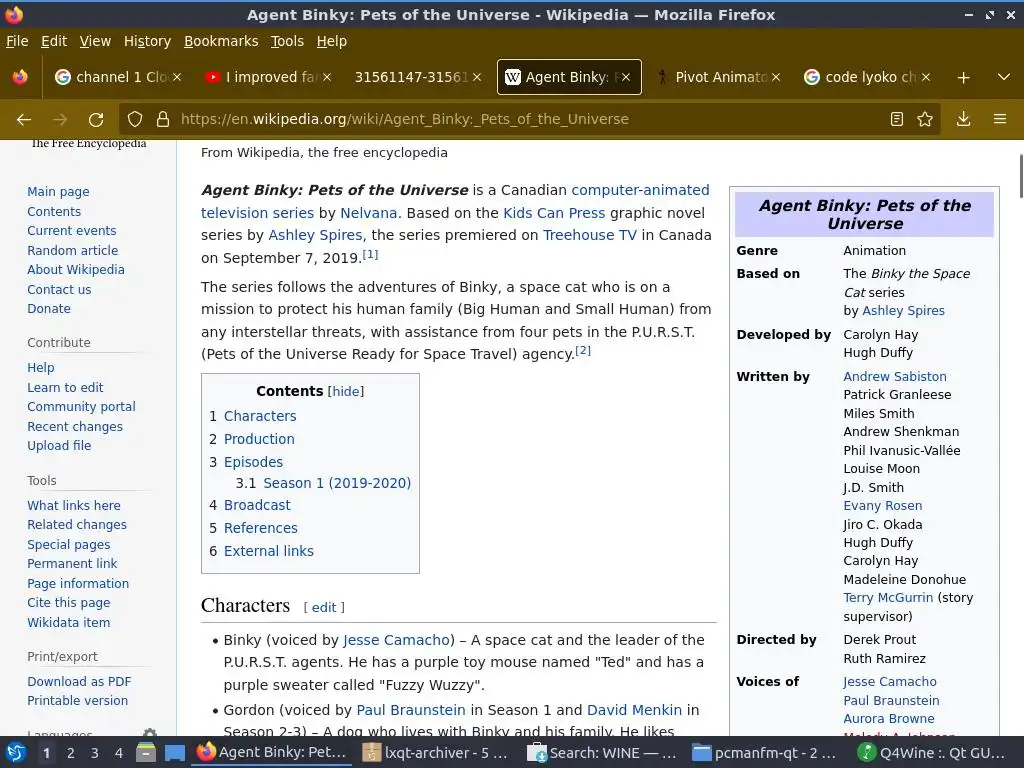Close the Pivot Animator tab
The image size is (1024, 768).
click(776, 77)
